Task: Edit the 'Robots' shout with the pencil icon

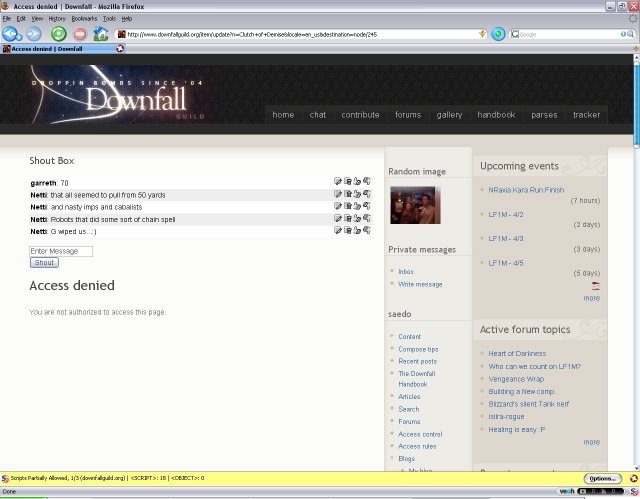Action: point(338,218)
